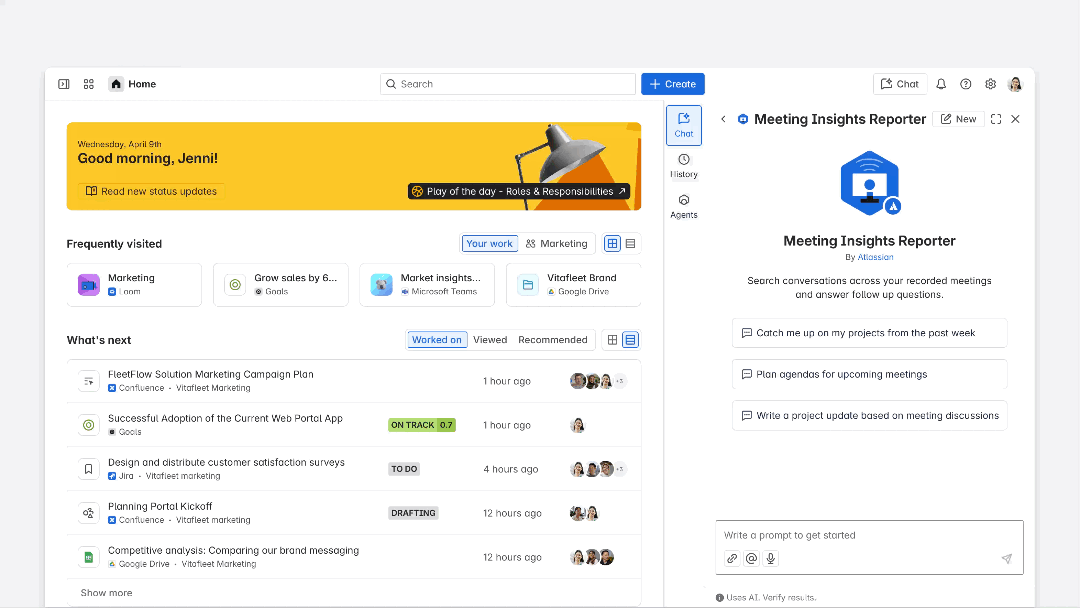1080x608 pixels.
Task: Switch What's next to grid view
Action: click(x=613, y=340)
